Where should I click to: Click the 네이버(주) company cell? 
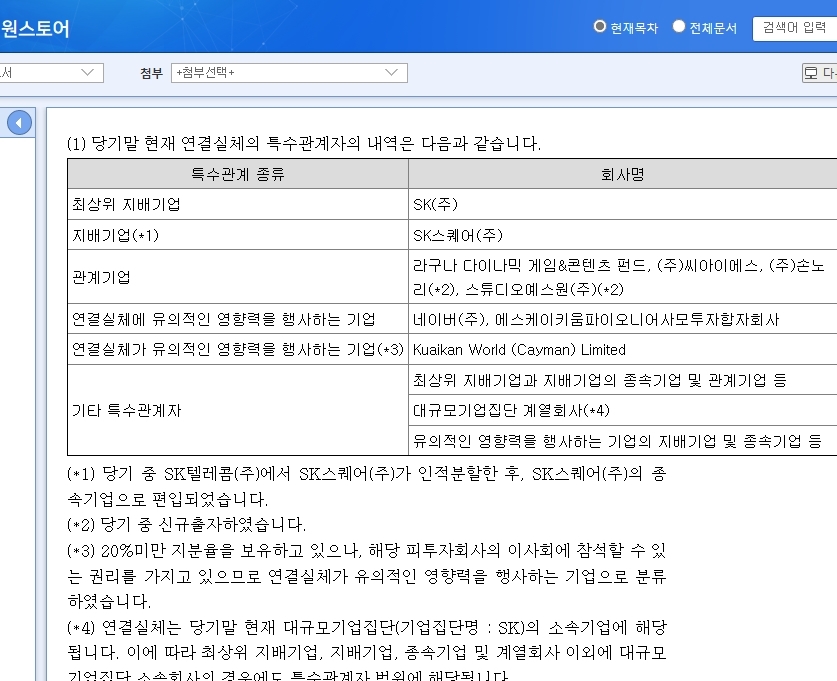[622, 319]
